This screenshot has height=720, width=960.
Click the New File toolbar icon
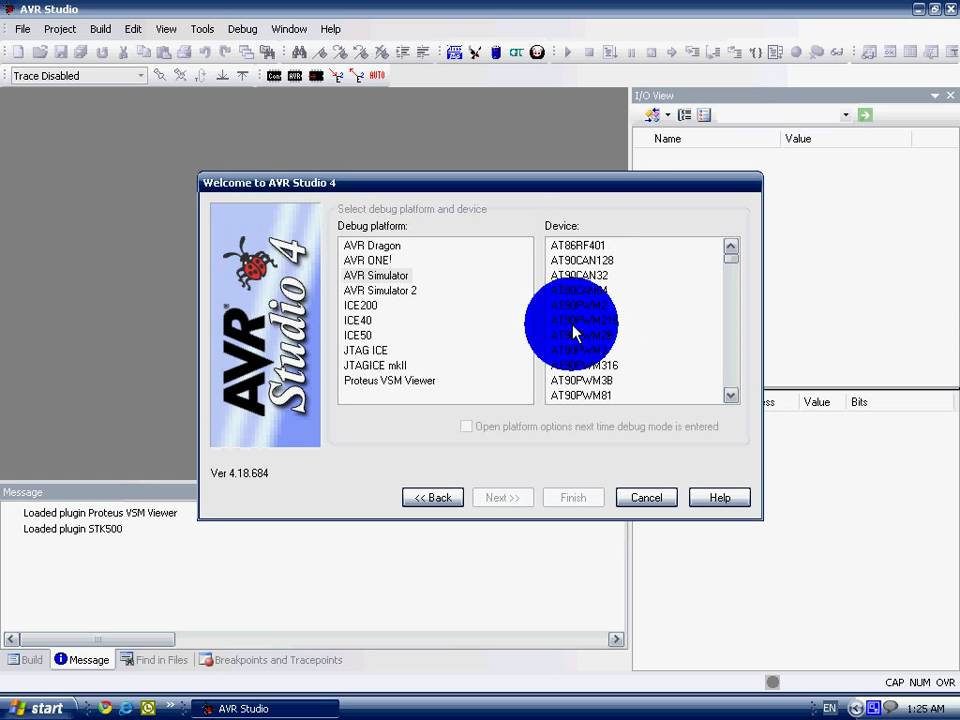pyautogui.click(x=19, y=52)
